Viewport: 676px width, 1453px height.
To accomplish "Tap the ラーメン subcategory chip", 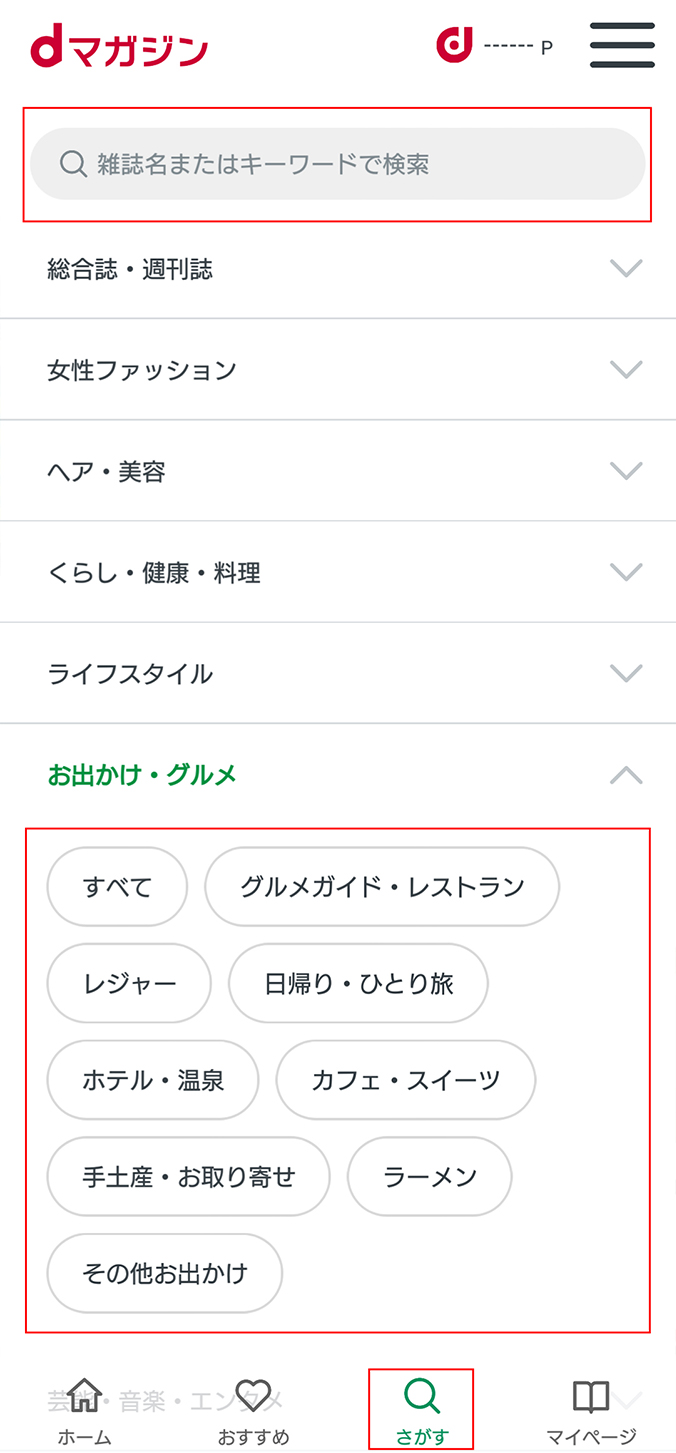I will click(x=429, y=1177).
